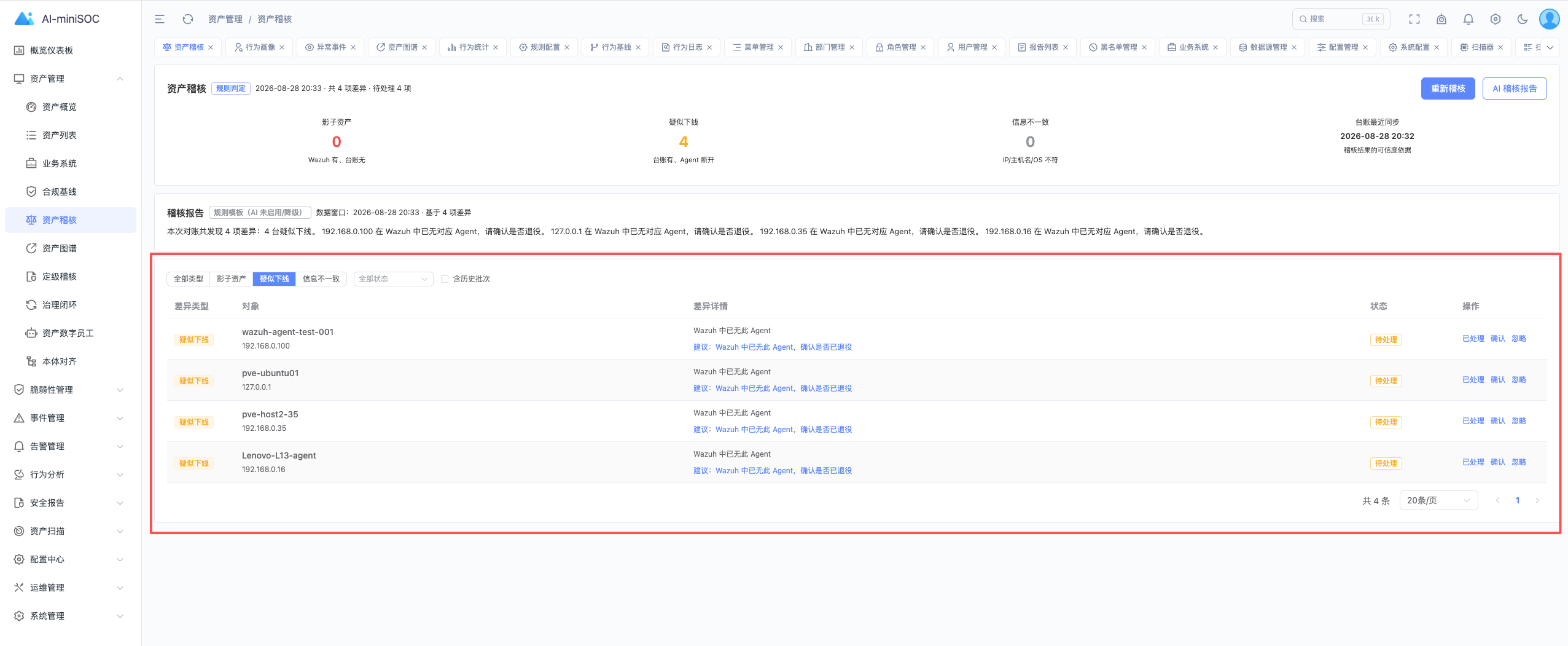
Task: Collapse the 资产管理 sidebar group
Action: click(70, 79)
